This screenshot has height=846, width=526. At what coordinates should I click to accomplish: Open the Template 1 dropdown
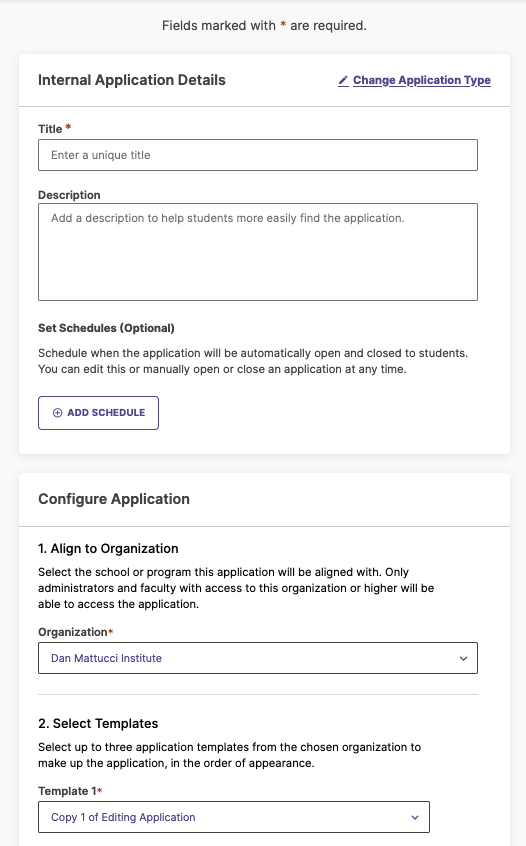[234, 817]
